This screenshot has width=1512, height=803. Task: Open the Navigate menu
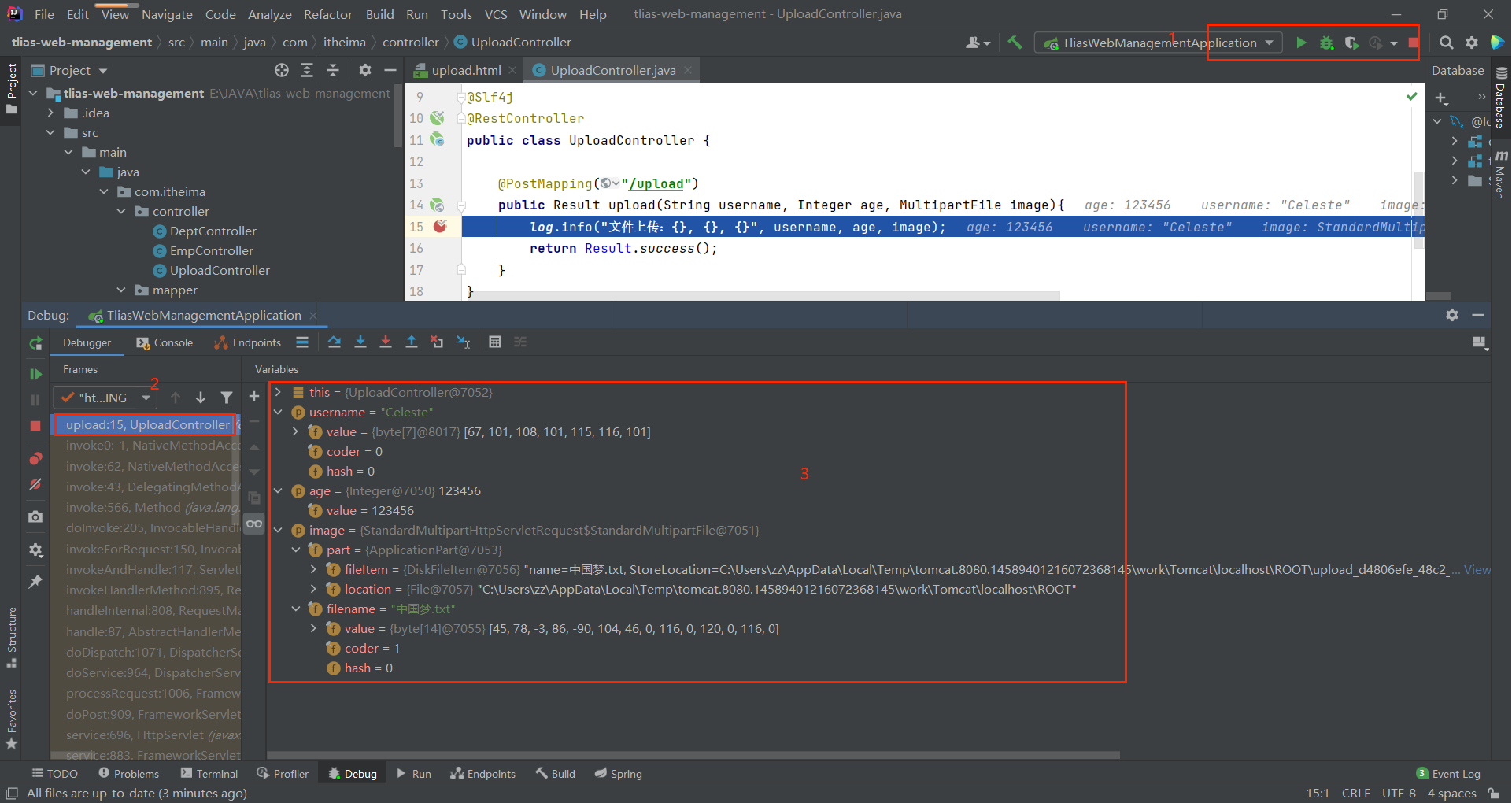coord(167,14)
